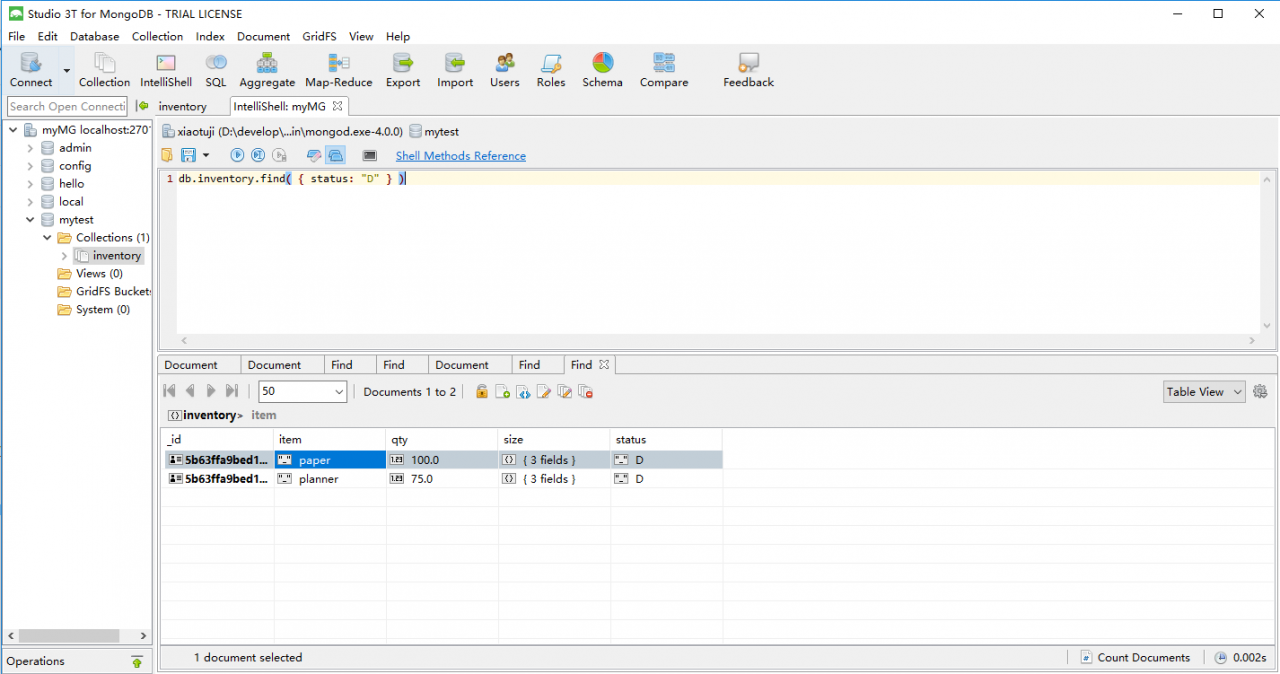Open a script file in the IntelliShell toolbar
Image resolution: width=1280 pixels, height=674 pixels.
167,155
